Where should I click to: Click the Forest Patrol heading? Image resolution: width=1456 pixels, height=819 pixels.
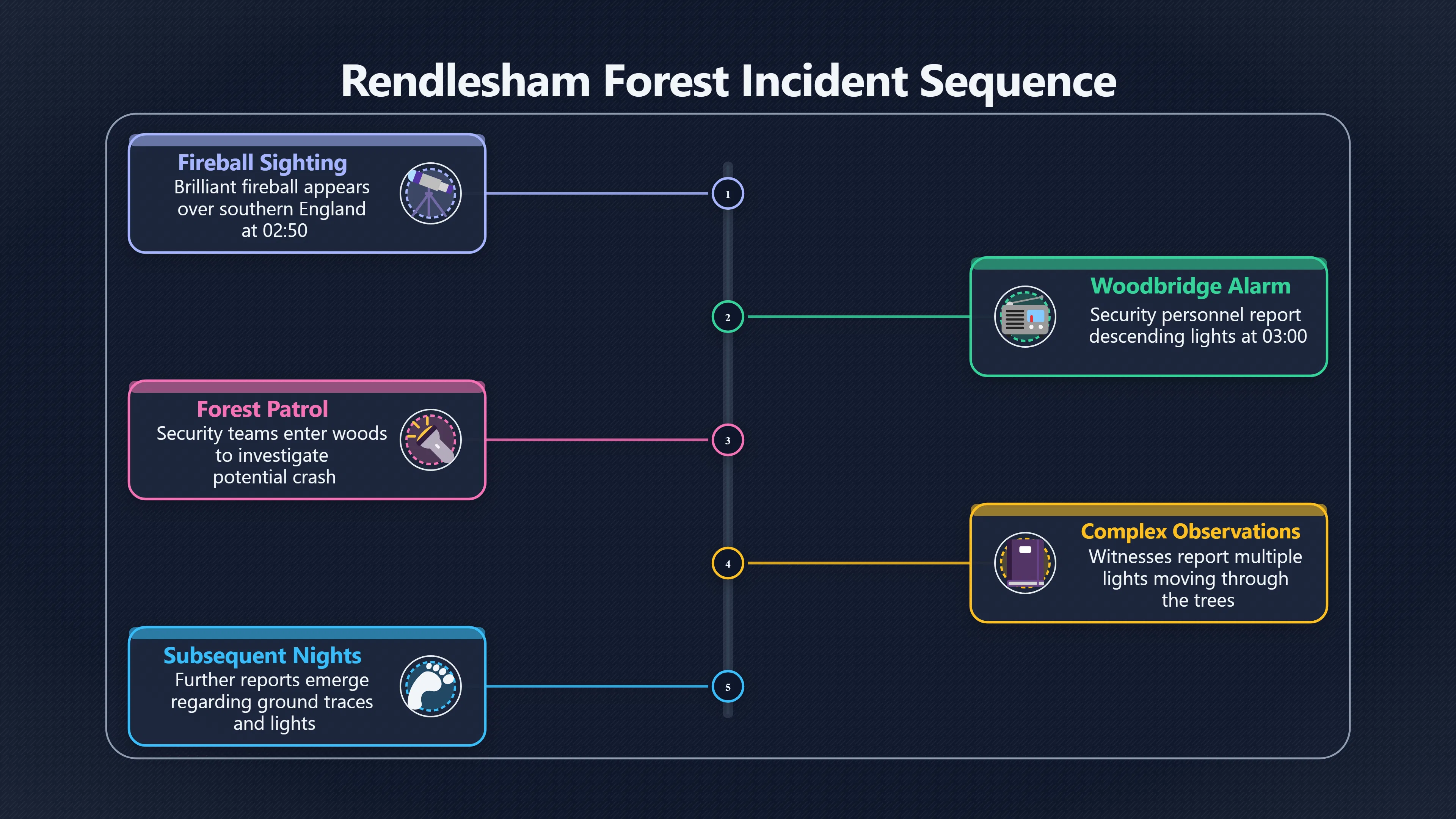(262, 409)
